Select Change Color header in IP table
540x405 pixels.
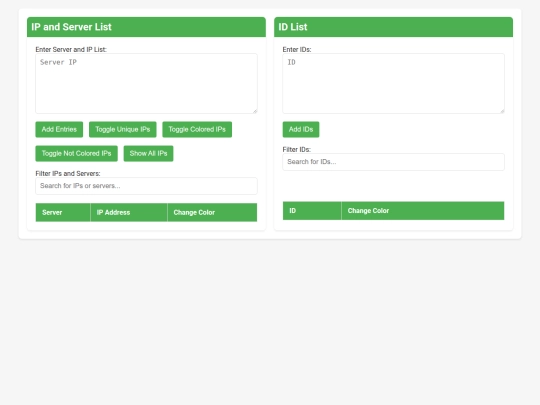212,212
